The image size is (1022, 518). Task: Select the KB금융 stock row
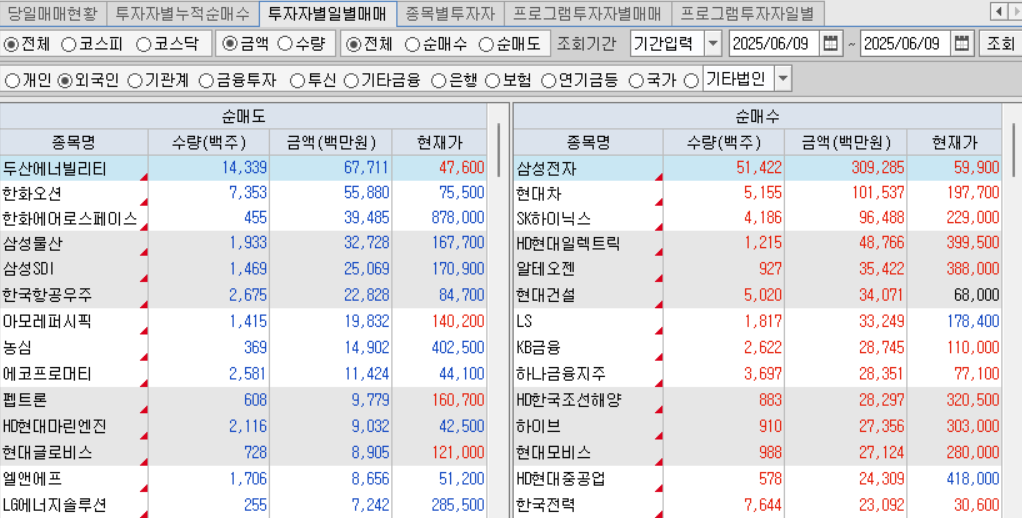click(758, 347)
